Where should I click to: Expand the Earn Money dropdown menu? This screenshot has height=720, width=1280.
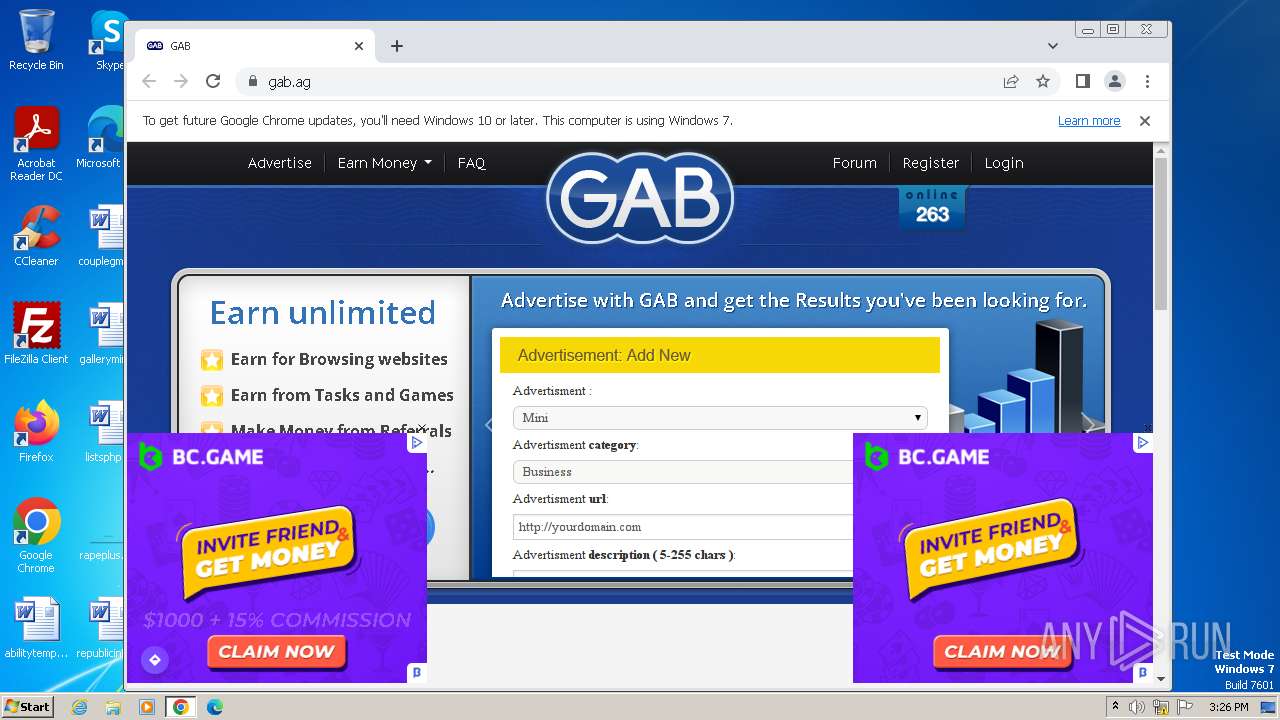point(384,163)
